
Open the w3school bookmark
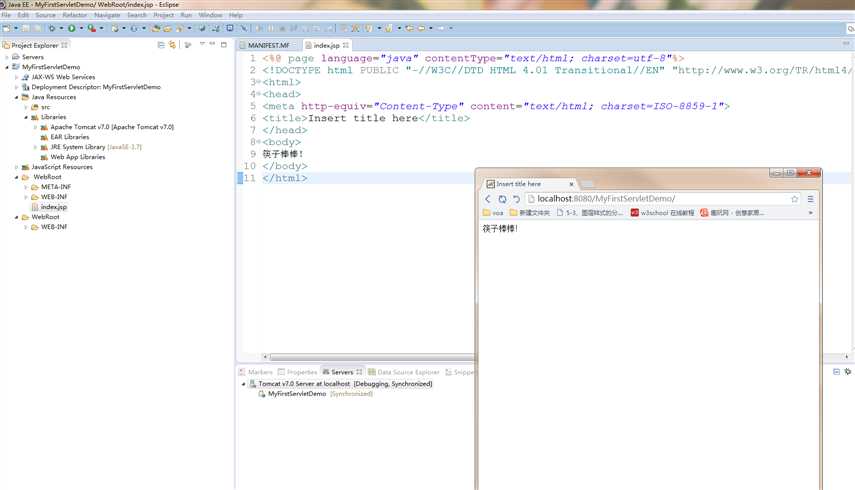(x=663, y=213)
